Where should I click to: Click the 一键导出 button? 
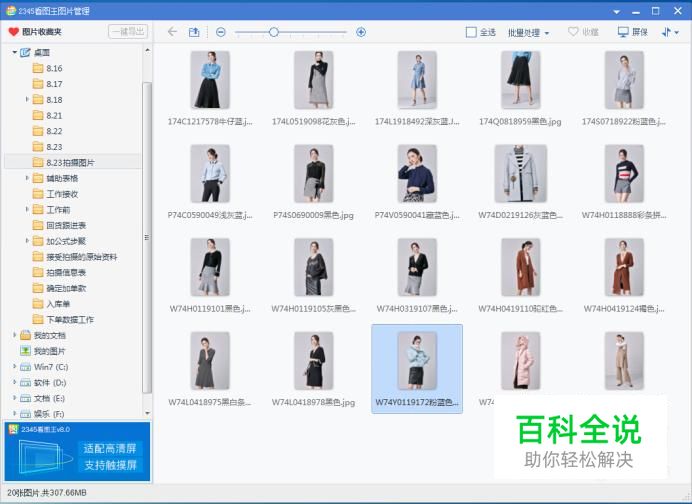click(x=128, y=32)
